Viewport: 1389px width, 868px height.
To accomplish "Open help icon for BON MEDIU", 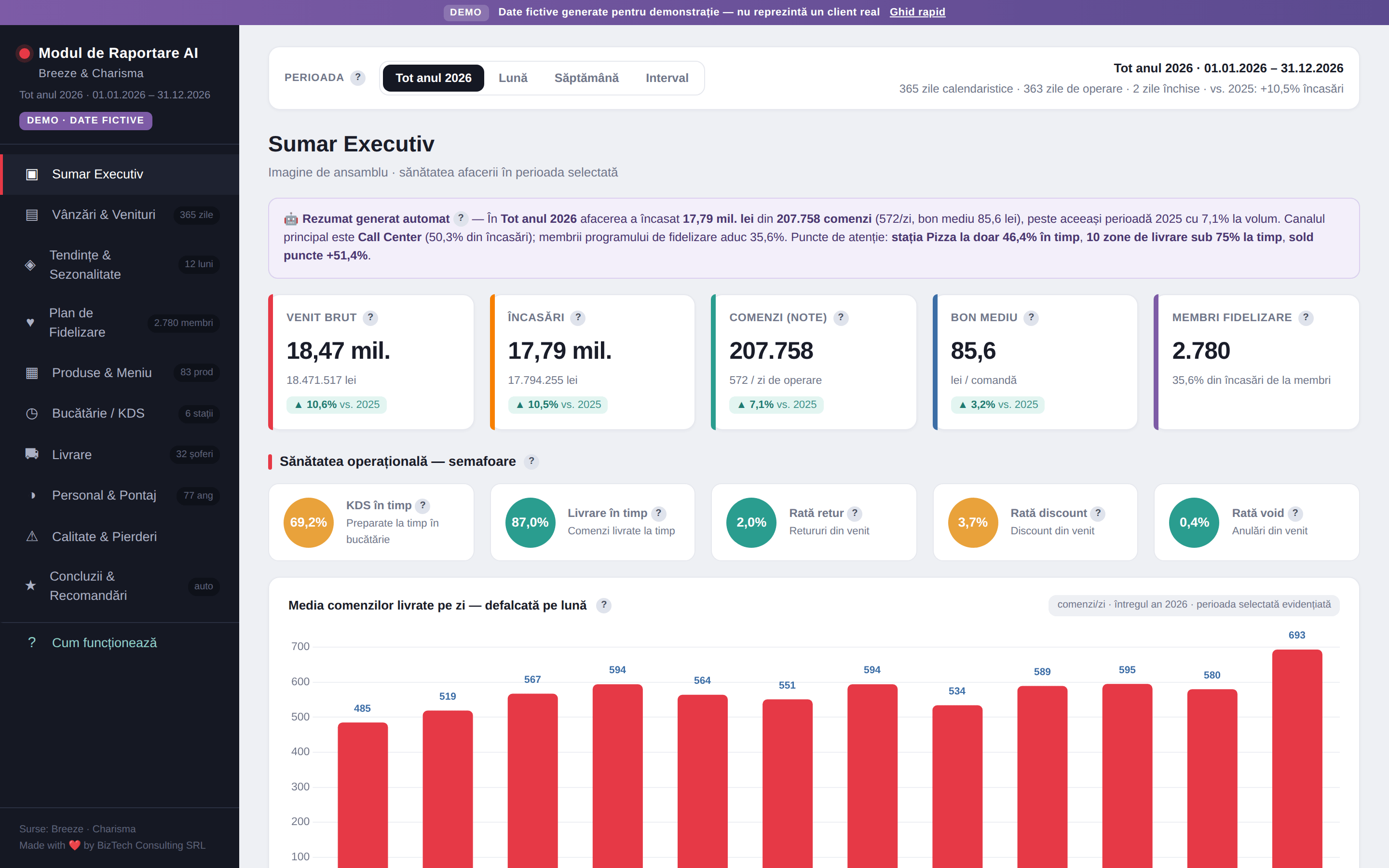I will [1031, 317].
